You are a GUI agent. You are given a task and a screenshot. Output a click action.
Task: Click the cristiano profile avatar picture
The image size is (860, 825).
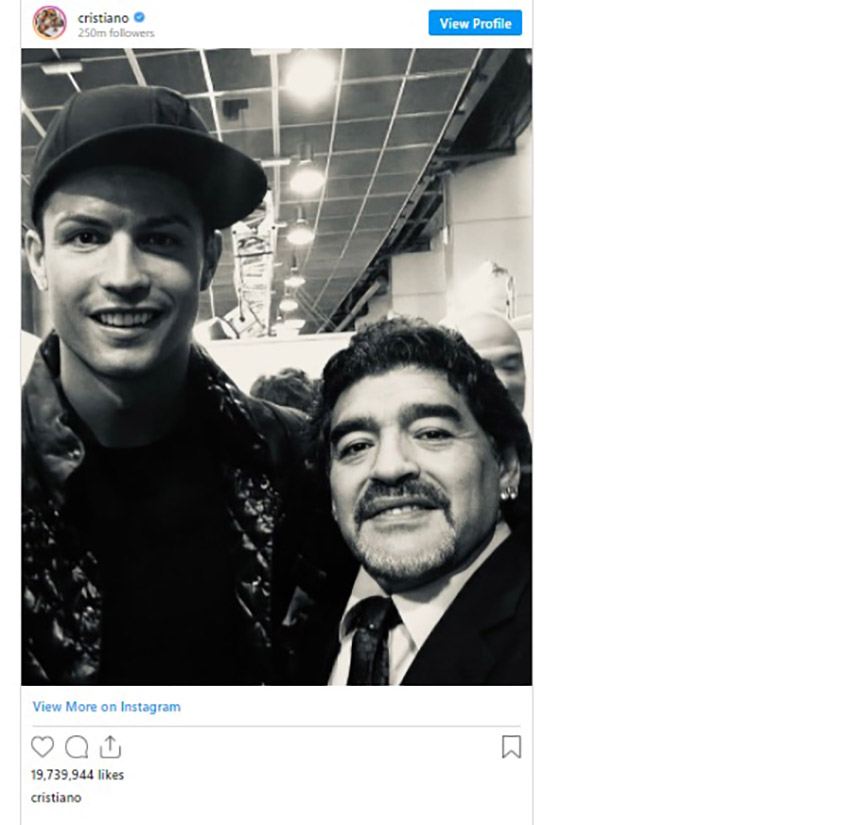(x=49, y=23)
